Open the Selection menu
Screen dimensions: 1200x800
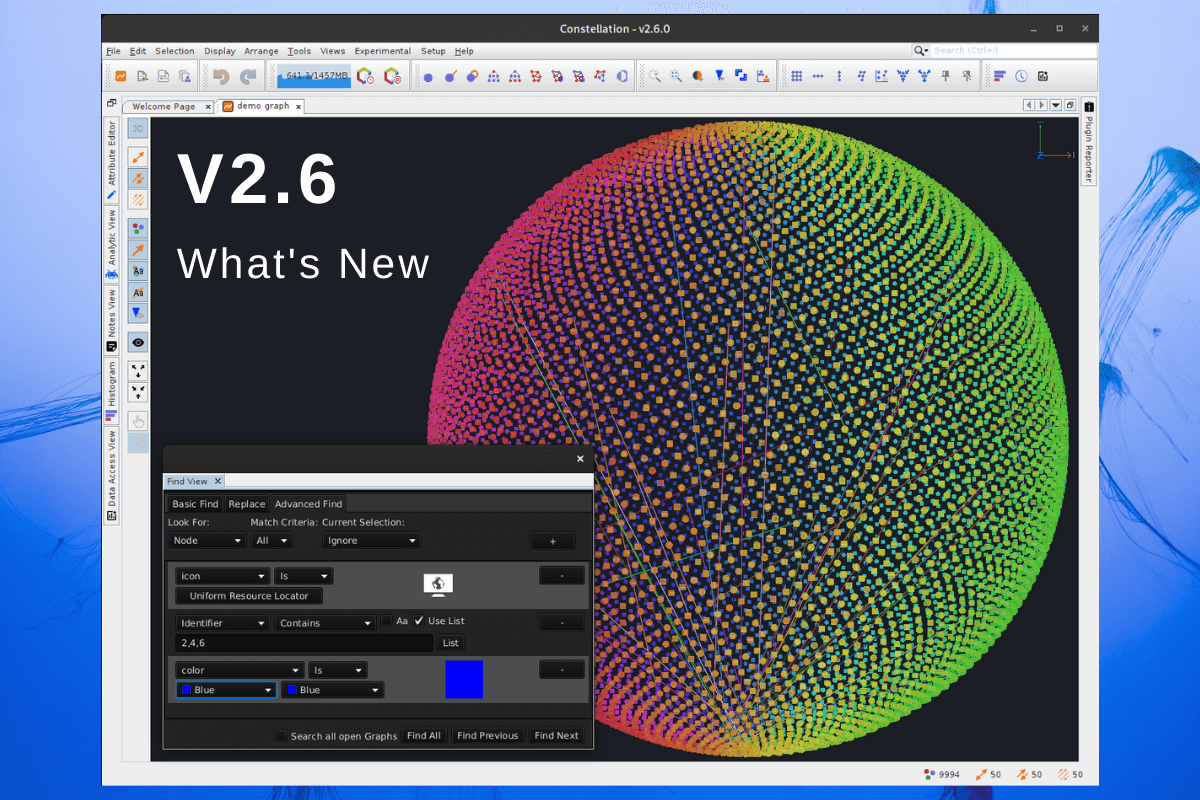pyautogui.click(x=175, y=51)
